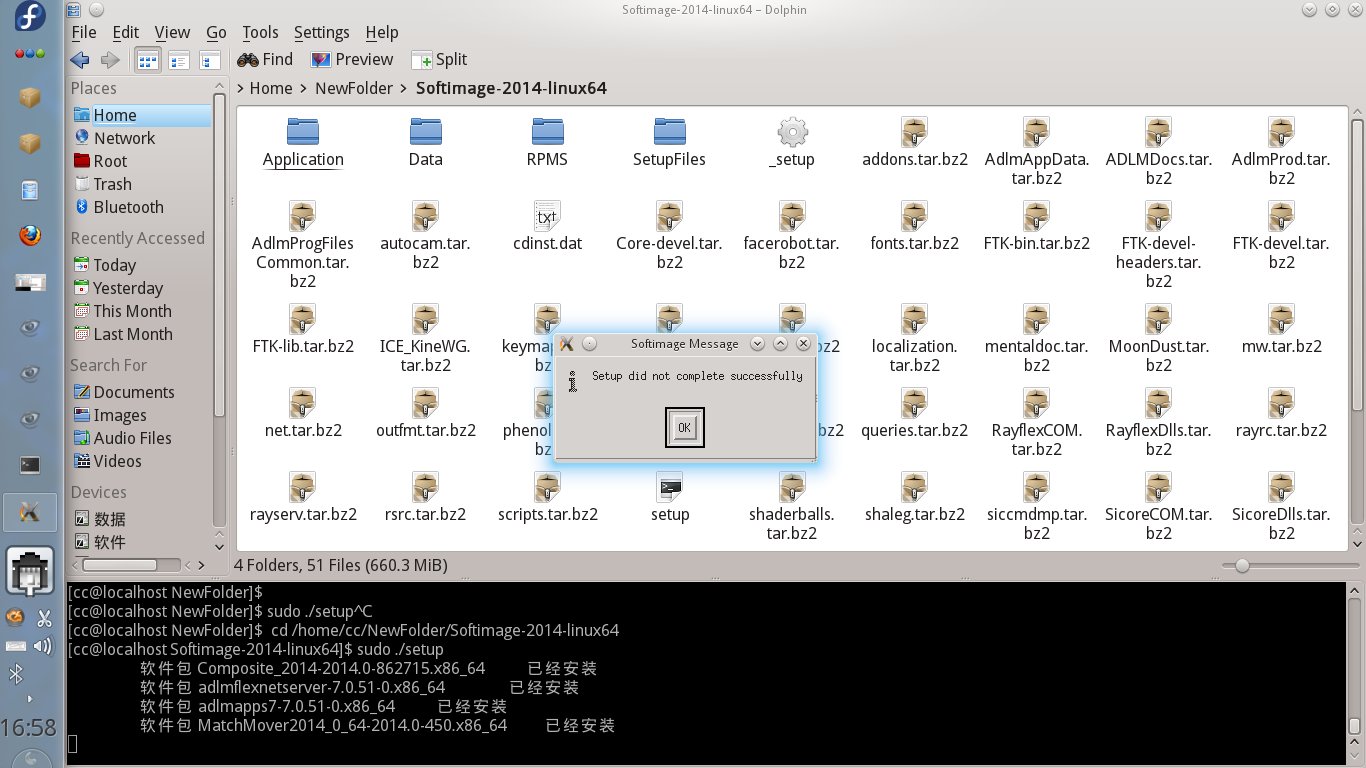1366x768 pixels.
Task: Show files accessed Yesterday
Action: (x=140, y=288)
